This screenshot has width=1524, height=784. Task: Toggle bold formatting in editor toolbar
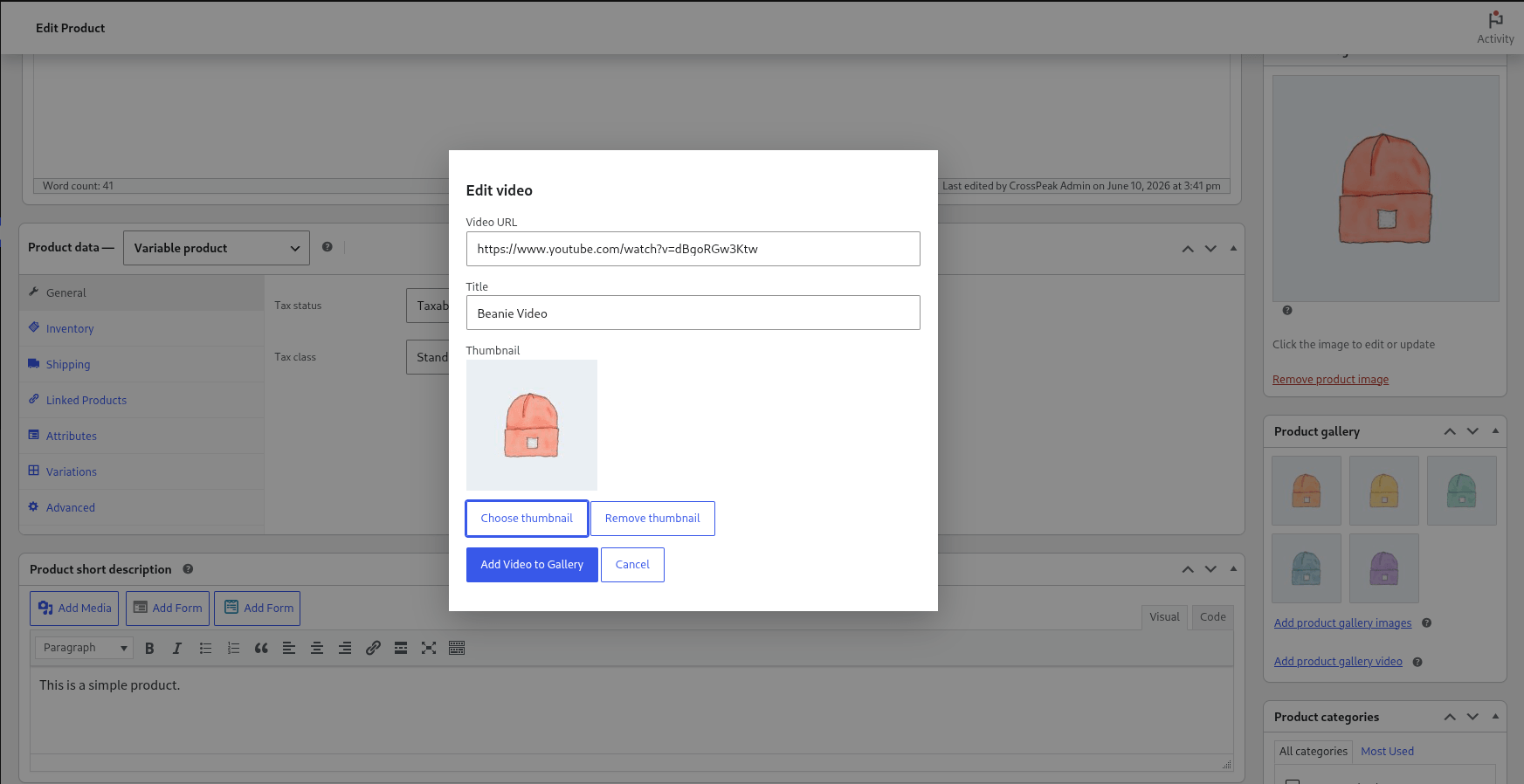(x=149, y=648)
